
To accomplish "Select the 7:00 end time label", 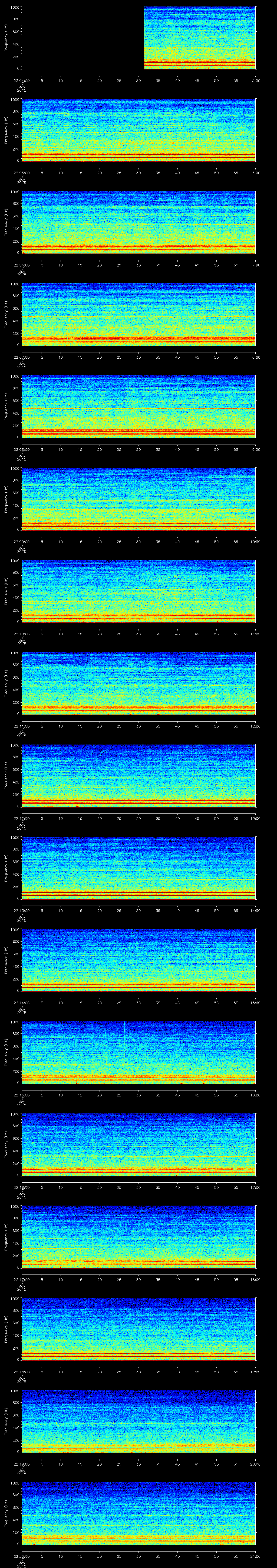I will (256, 265).
